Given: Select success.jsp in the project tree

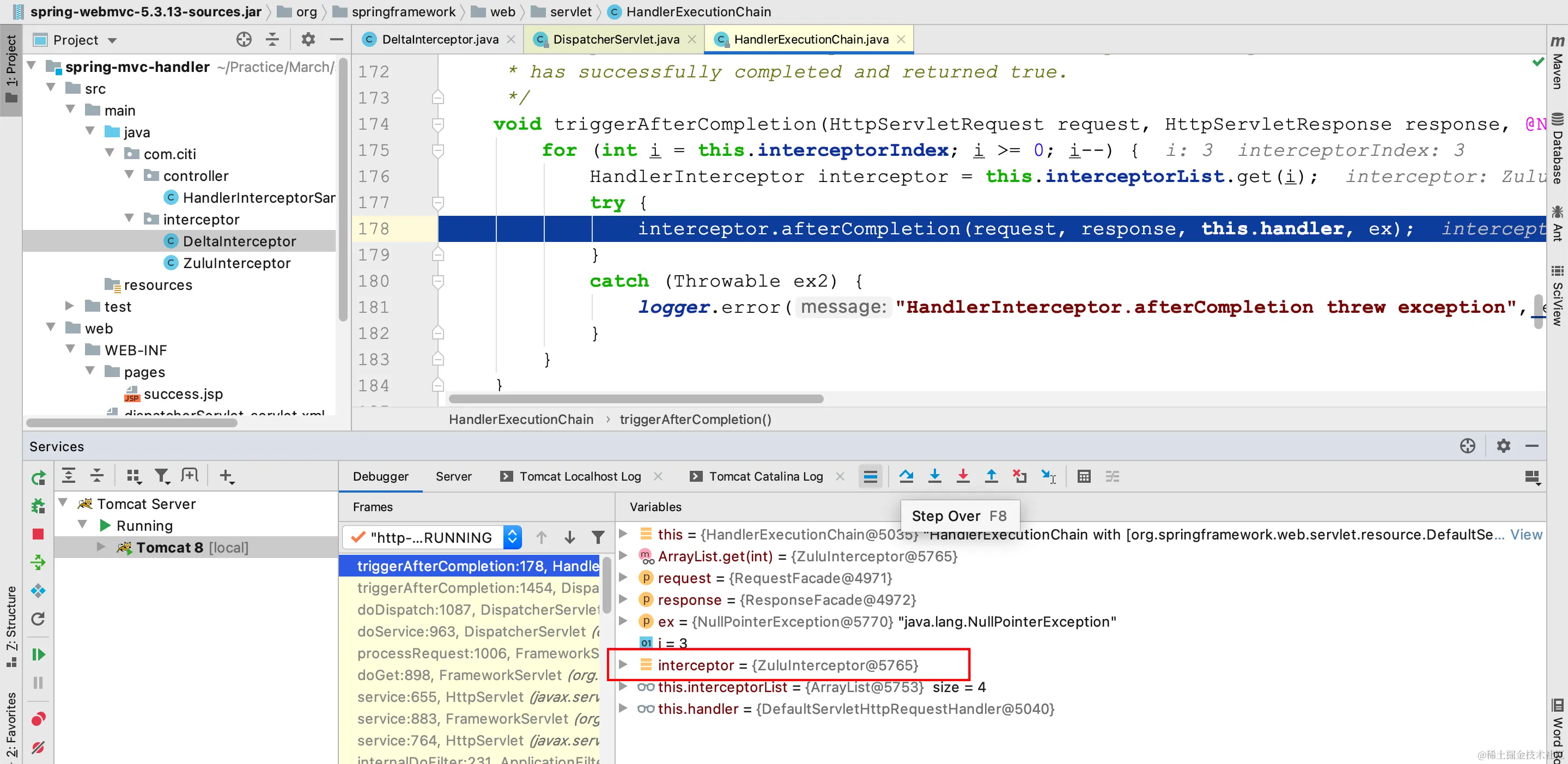Looking at the screenshot, I should tap(183, 394).
